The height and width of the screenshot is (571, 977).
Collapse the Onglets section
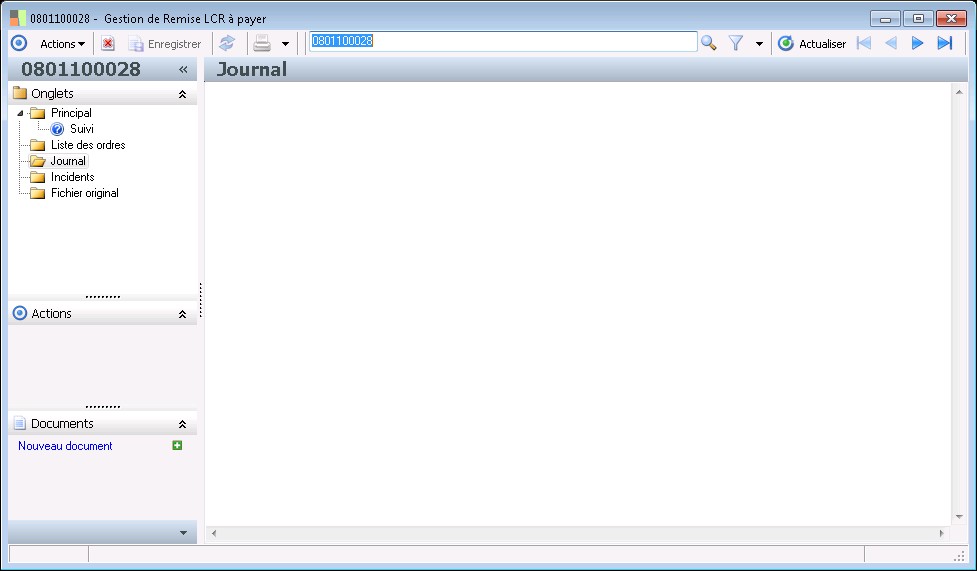point(183,94)
